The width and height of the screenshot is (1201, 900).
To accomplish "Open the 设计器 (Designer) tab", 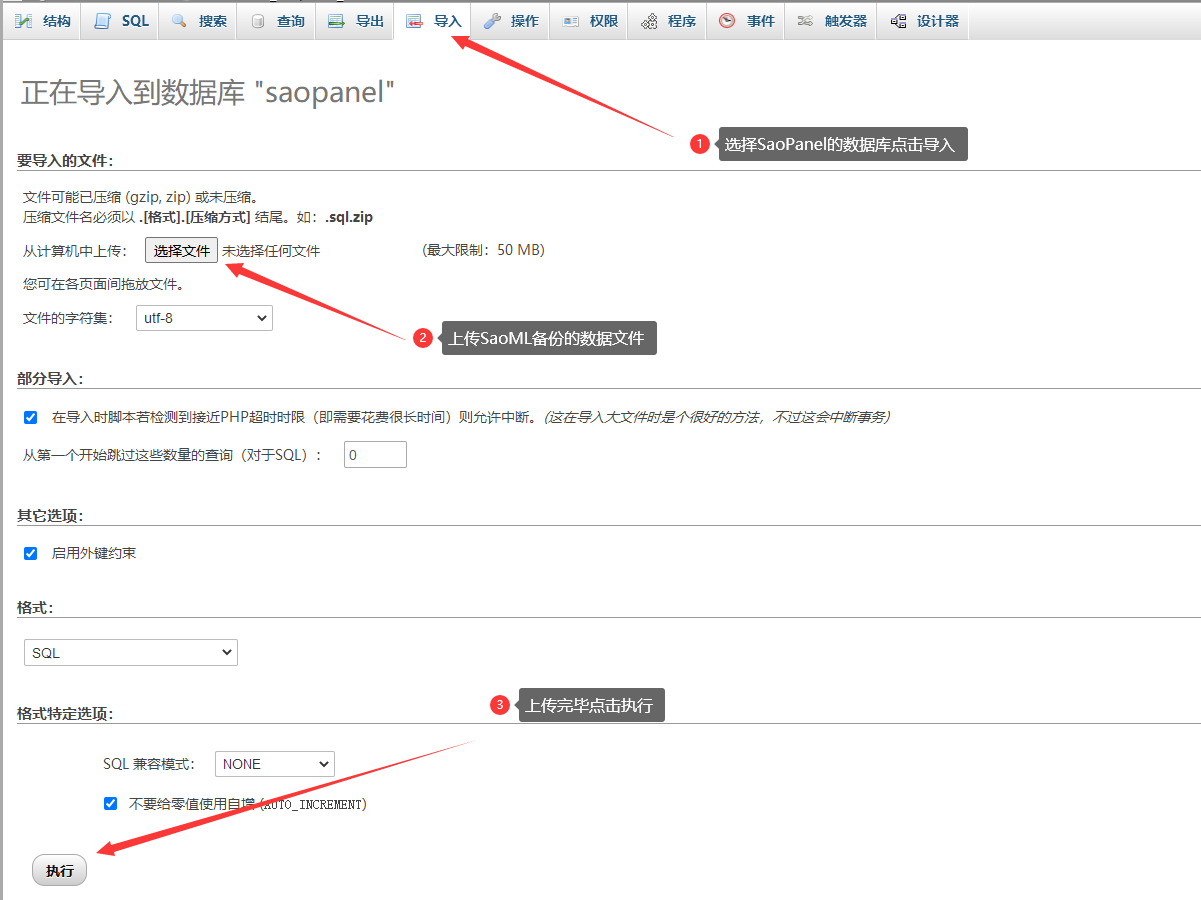I will (924, 21).
